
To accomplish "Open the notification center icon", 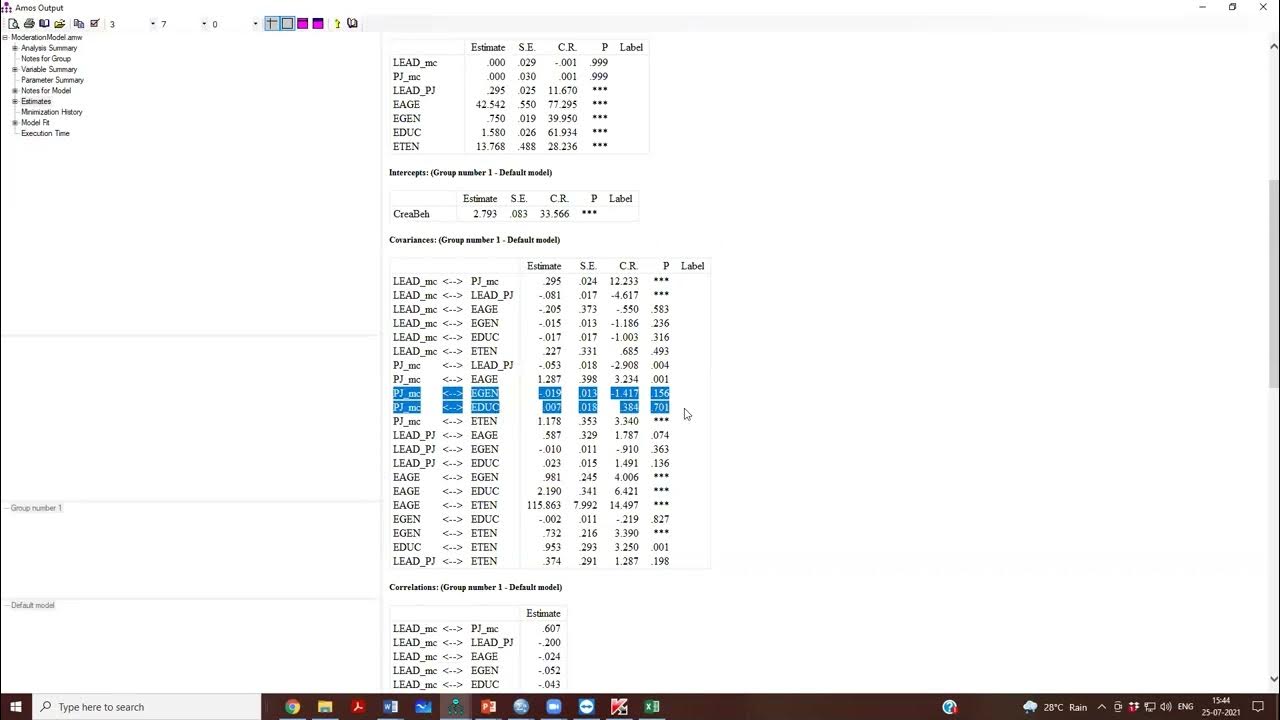I will pyautogui.click(x=1259, y=707).
